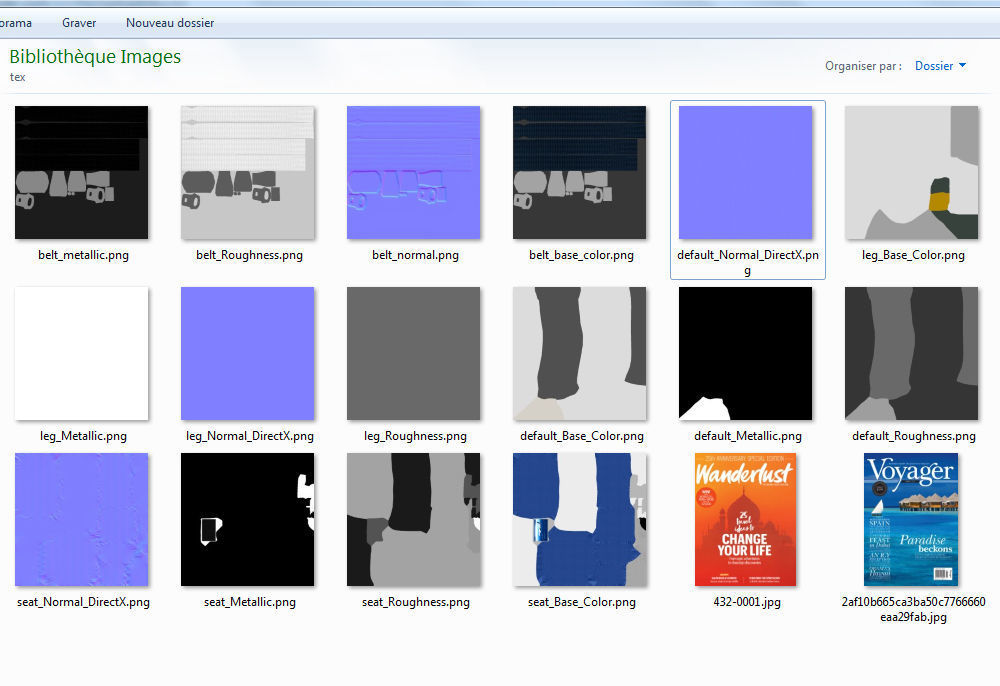Select the Voyager magazine cover thumbnail

pyautogui.click(x=911, y=520)
